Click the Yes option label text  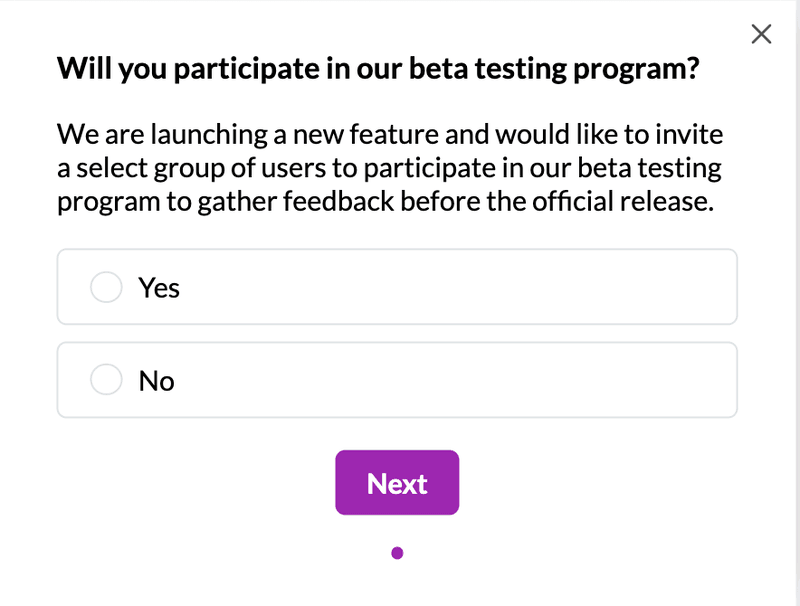(158, 287)
